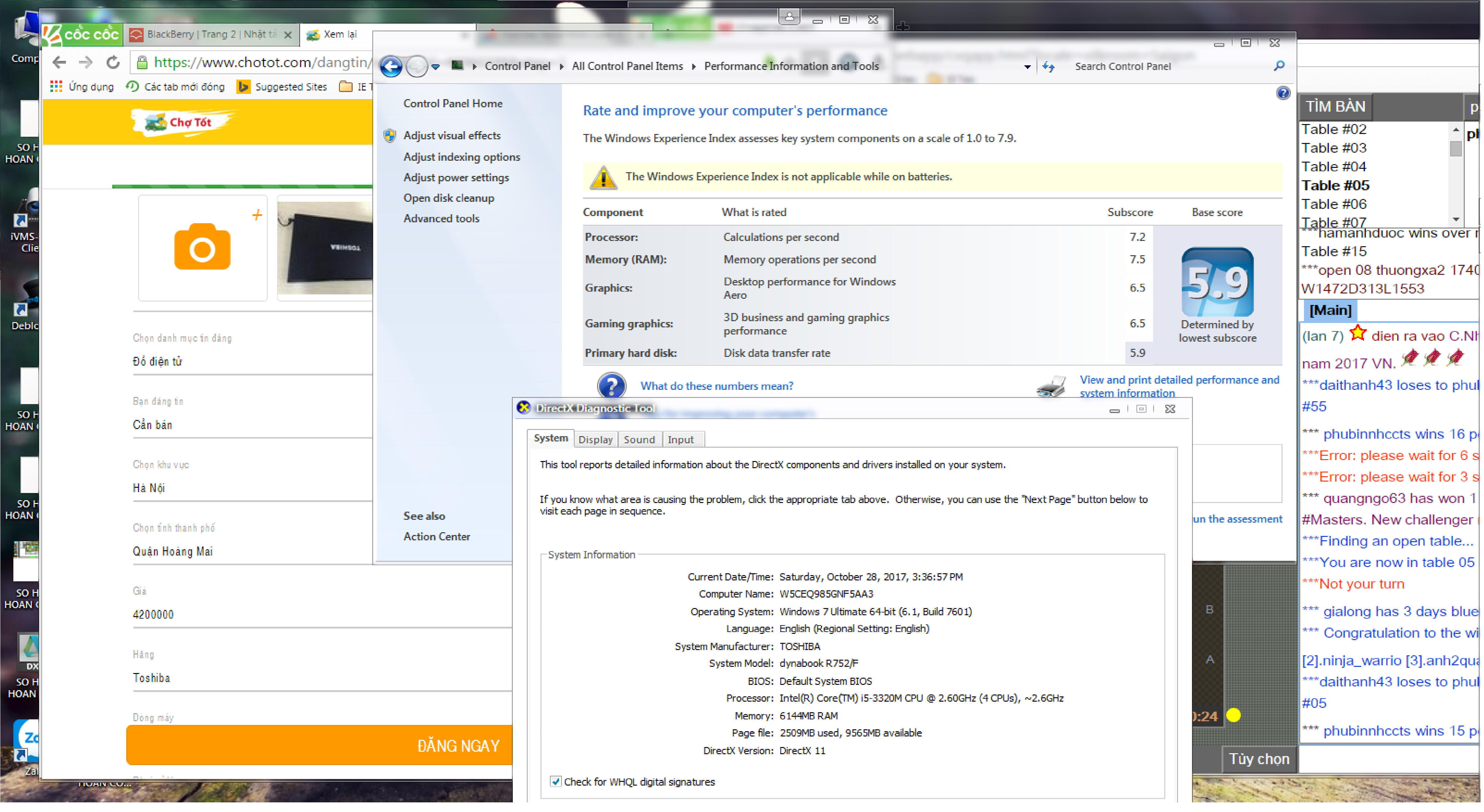Open Advanced tools link
The image size is (1484, 812).
441,218
